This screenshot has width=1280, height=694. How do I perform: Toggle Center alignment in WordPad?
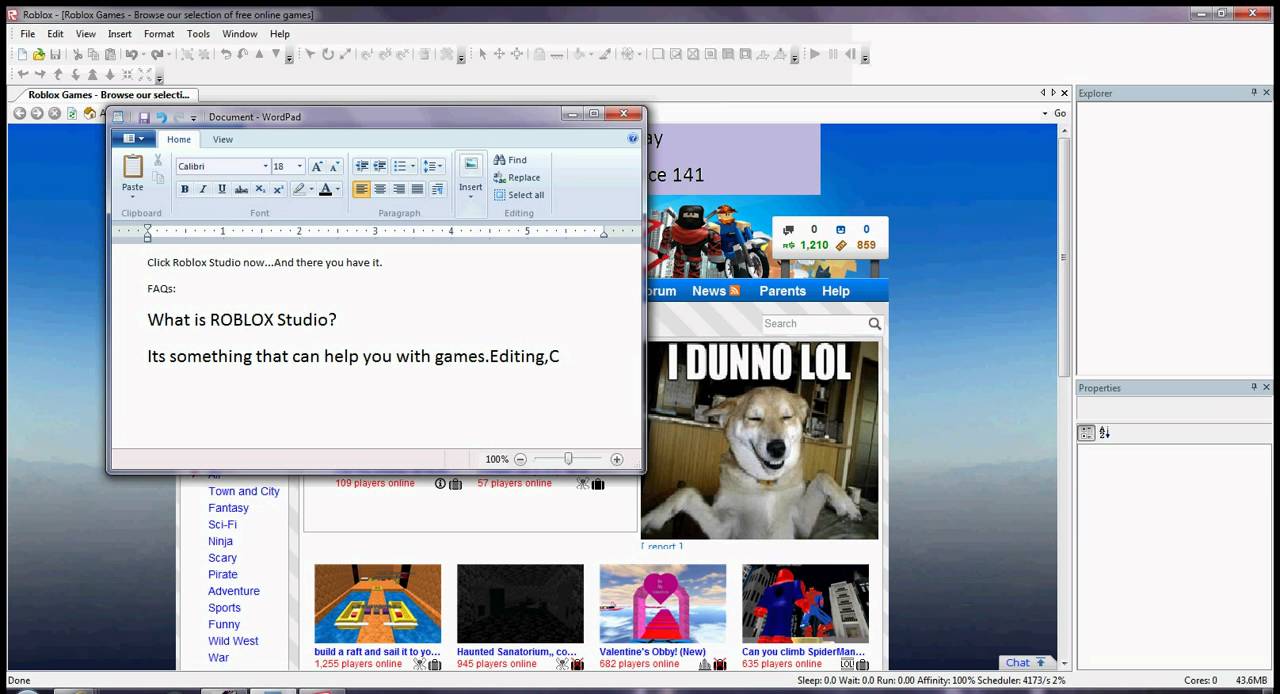(380, 189)
